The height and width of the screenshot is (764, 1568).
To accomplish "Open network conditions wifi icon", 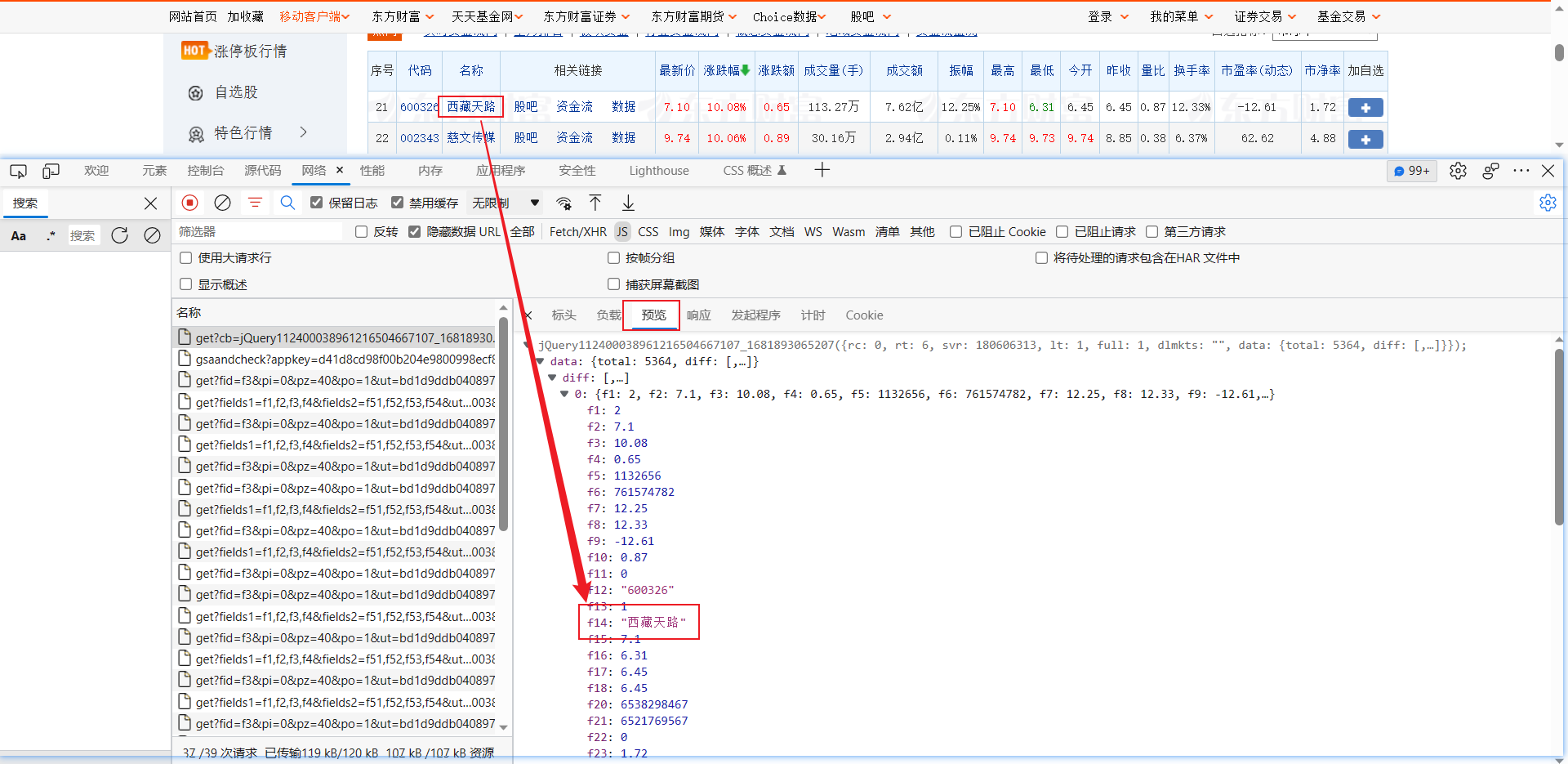I will pyautogui.click(x=563, y=203).
